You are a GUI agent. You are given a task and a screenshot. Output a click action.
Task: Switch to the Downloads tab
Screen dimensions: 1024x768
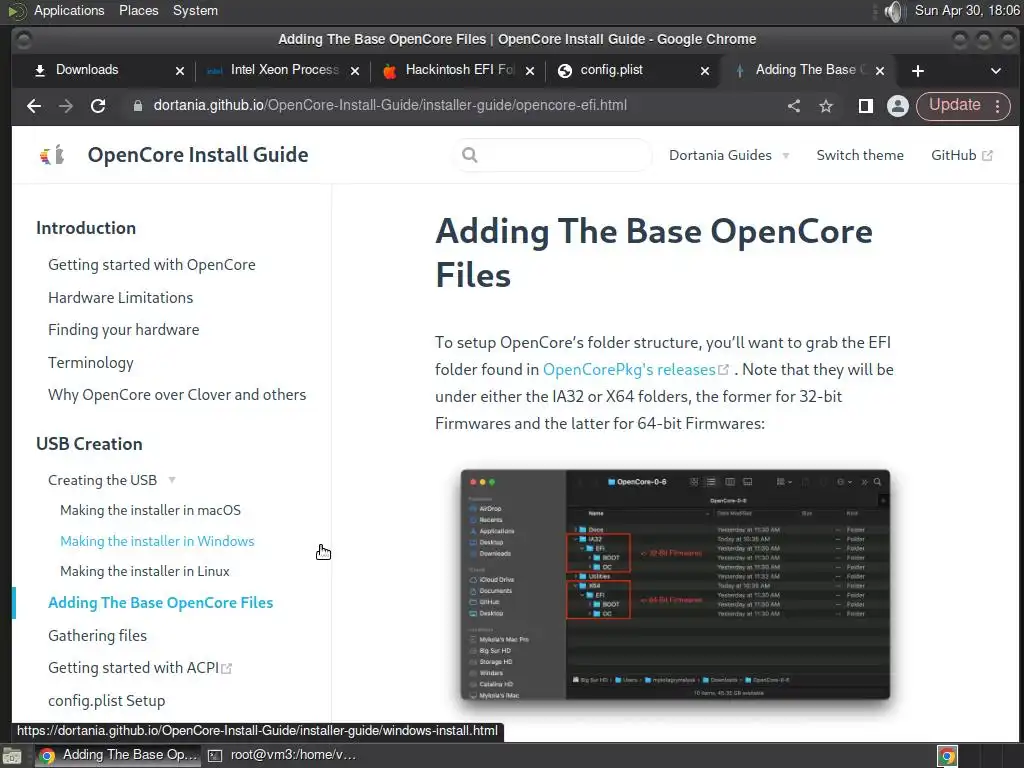pyautogui.click(x=108, y=70)
